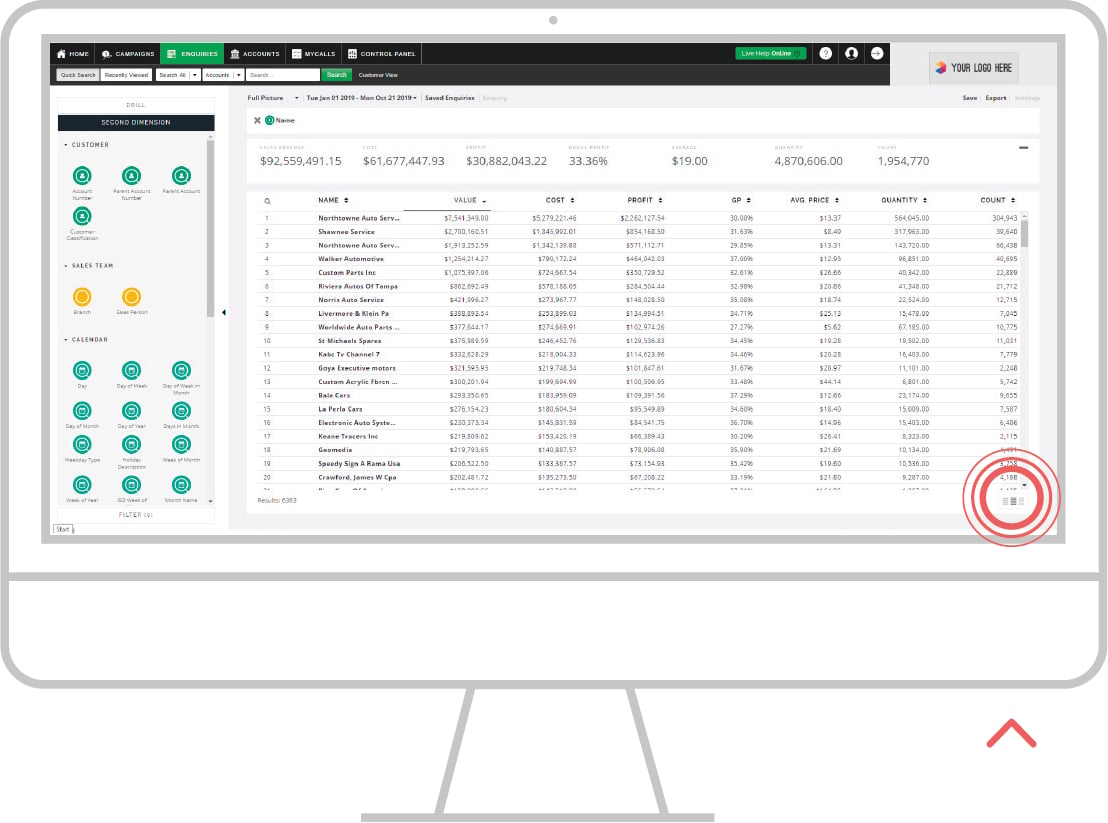Collapse the summary totals with minus
The image size is (1108, 823).
1023,148
